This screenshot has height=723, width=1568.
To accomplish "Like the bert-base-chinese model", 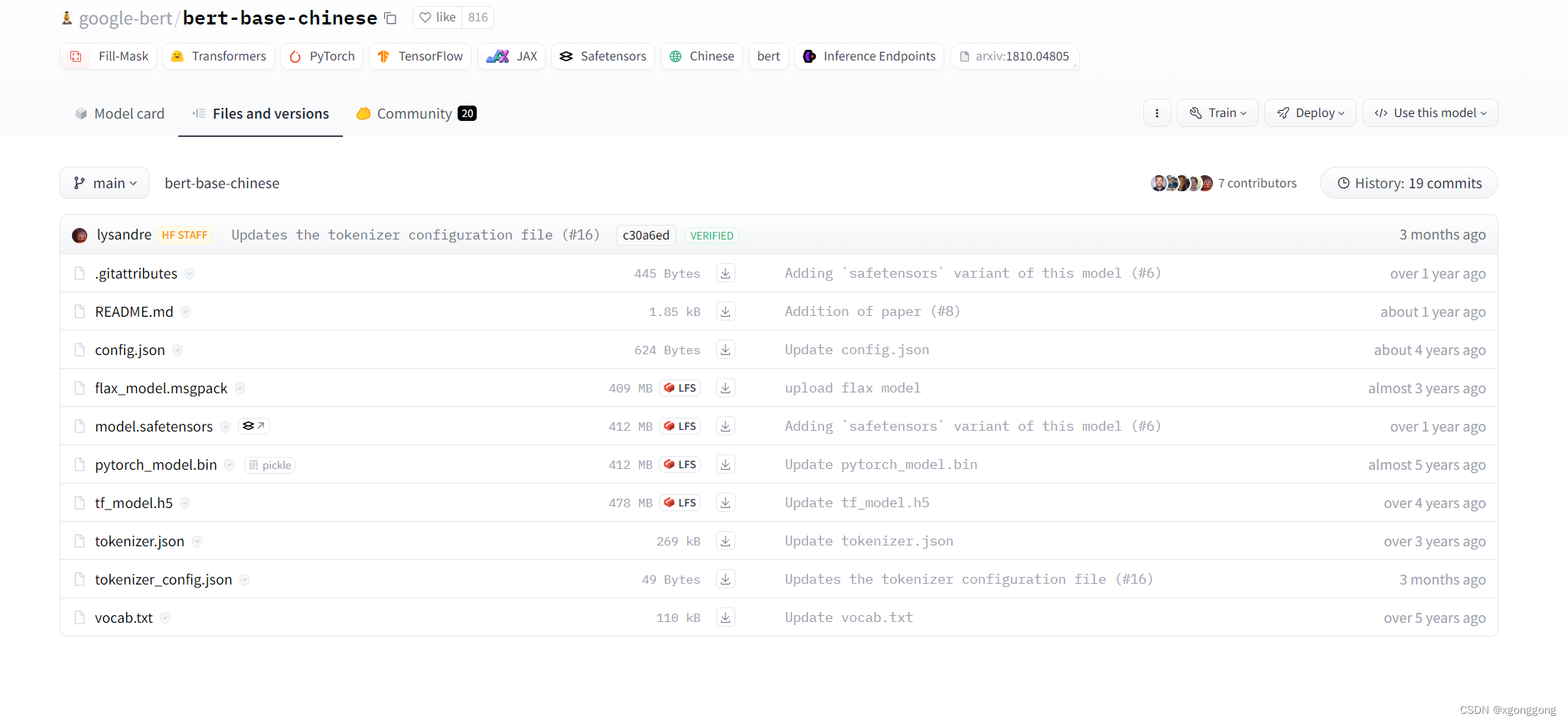I will pos(438,18).
